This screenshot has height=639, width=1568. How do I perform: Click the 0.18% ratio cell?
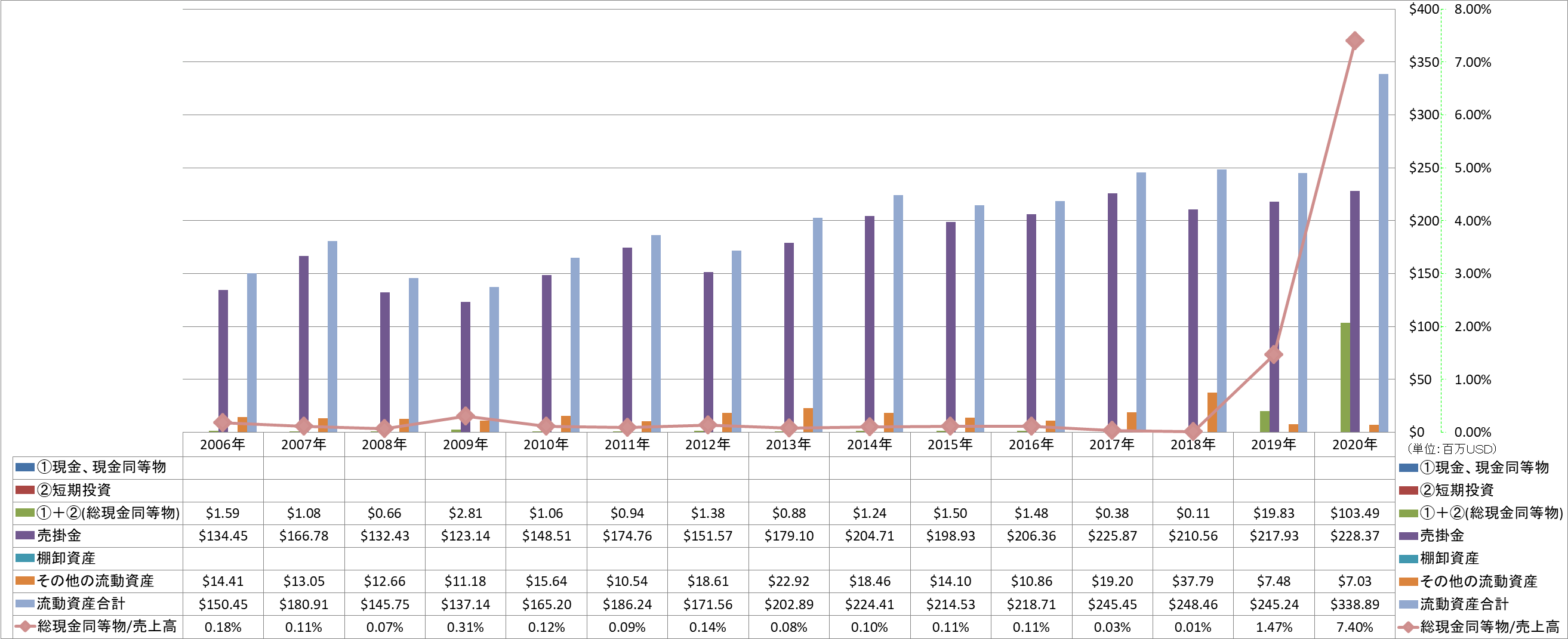pos(223,627)
